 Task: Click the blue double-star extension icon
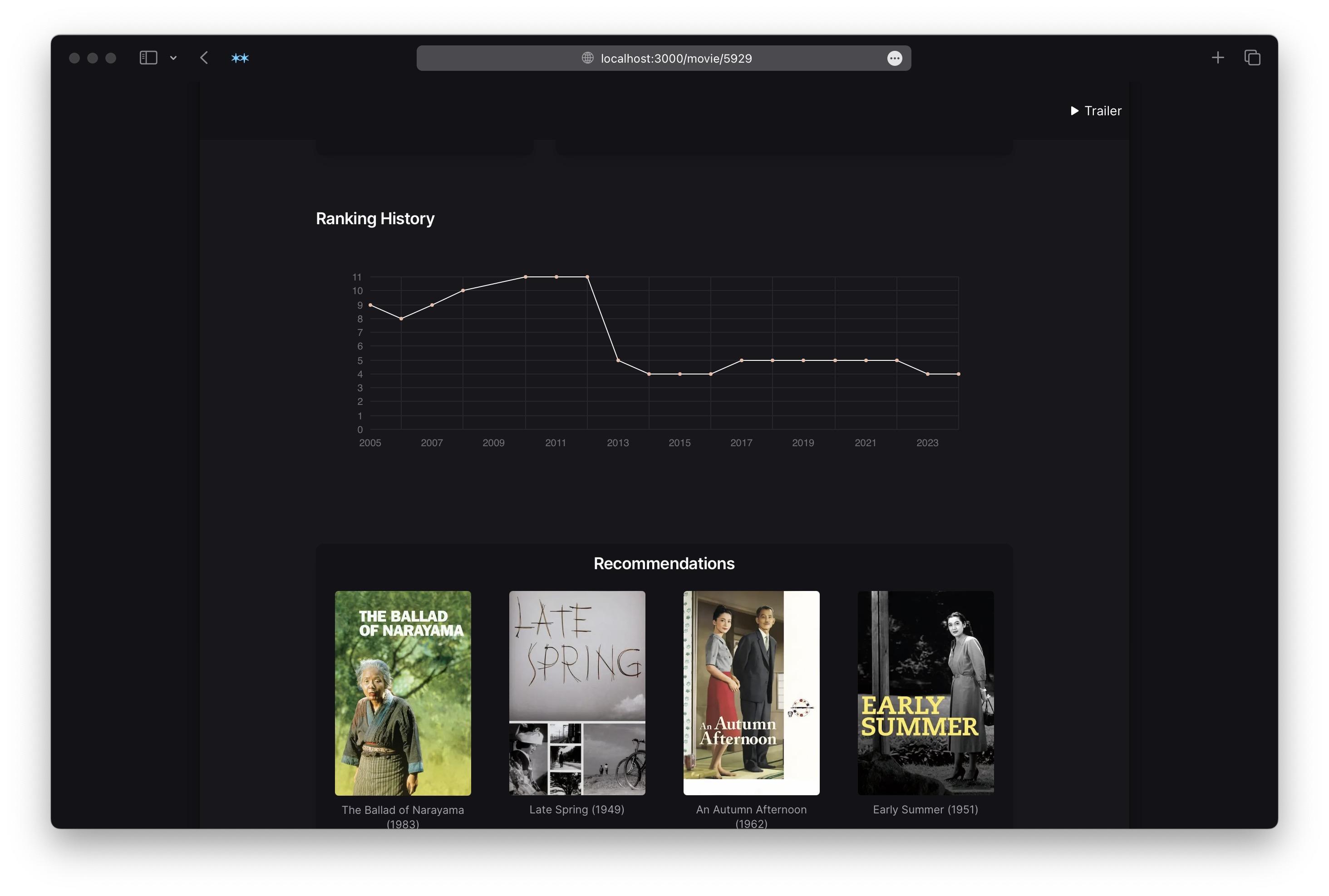coord(240,58)
